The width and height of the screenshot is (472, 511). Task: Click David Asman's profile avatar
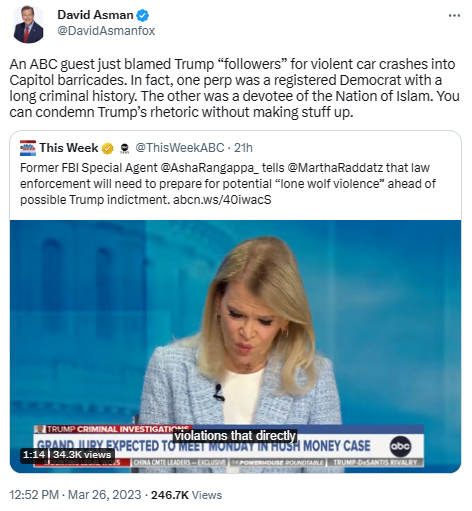[28, 25]
